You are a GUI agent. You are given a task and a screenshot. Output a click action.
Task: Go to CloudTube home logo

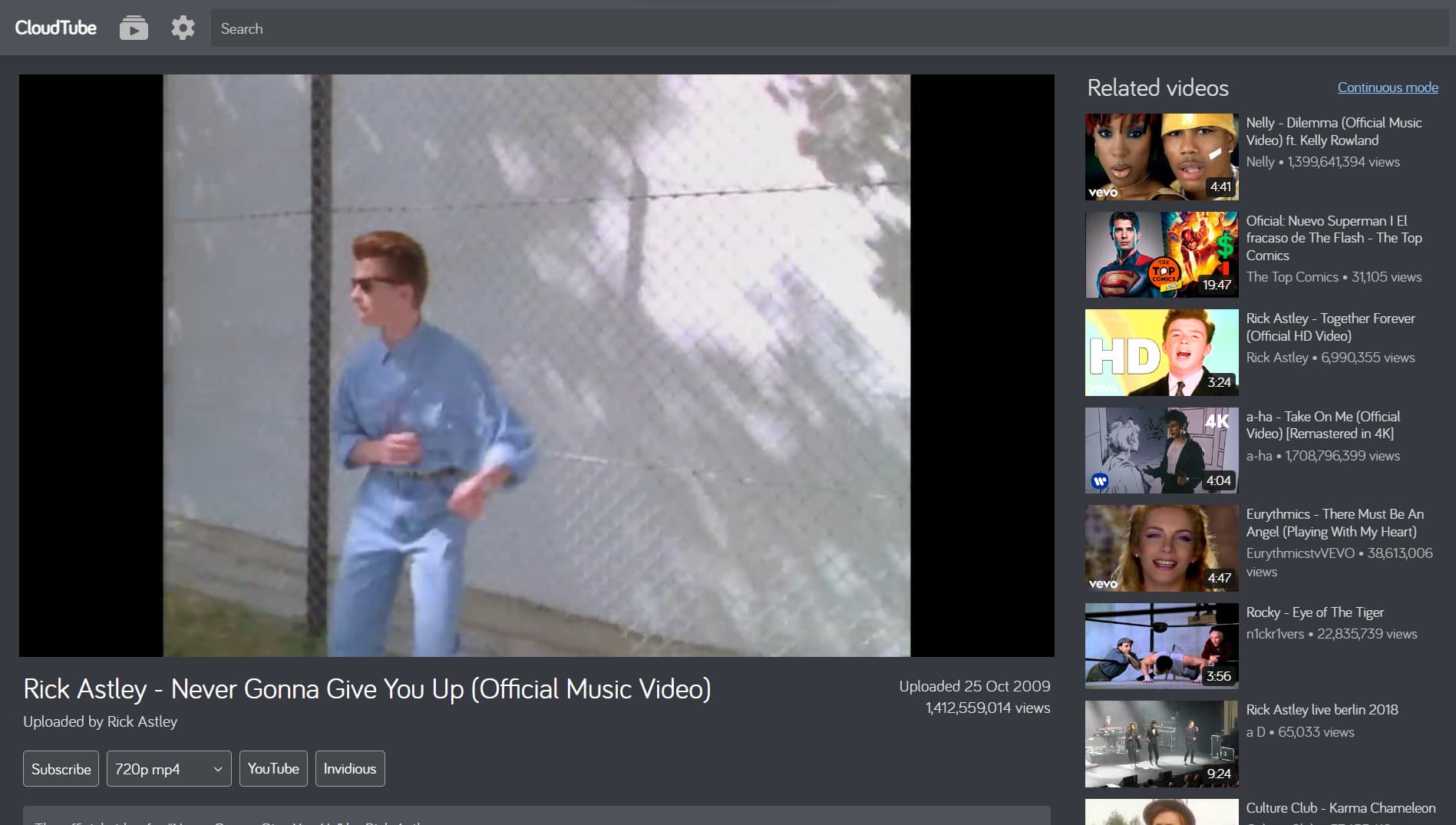[x=56, y=28]
